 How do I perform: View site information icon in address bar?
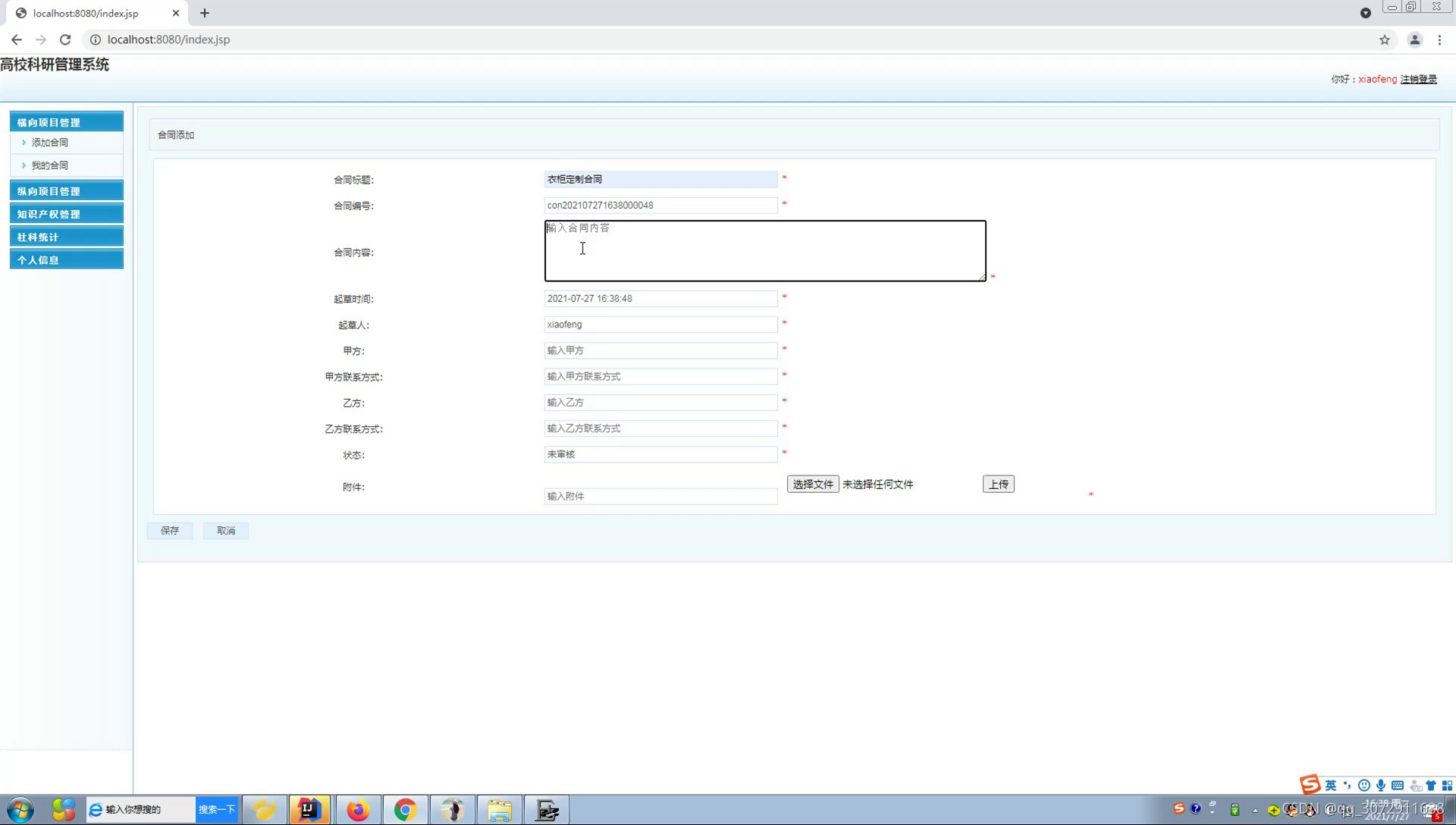pos(96,39)
